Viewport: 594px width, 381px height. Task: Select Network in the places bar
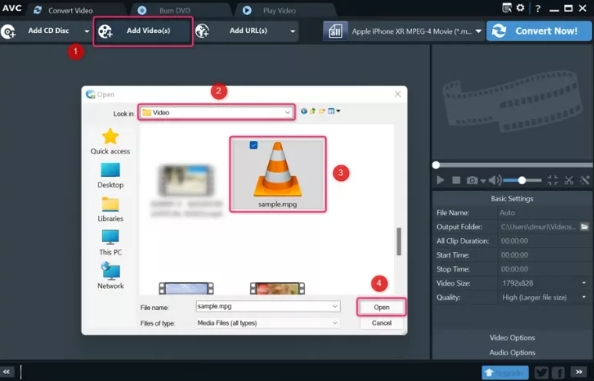click(x=110, y=276)
